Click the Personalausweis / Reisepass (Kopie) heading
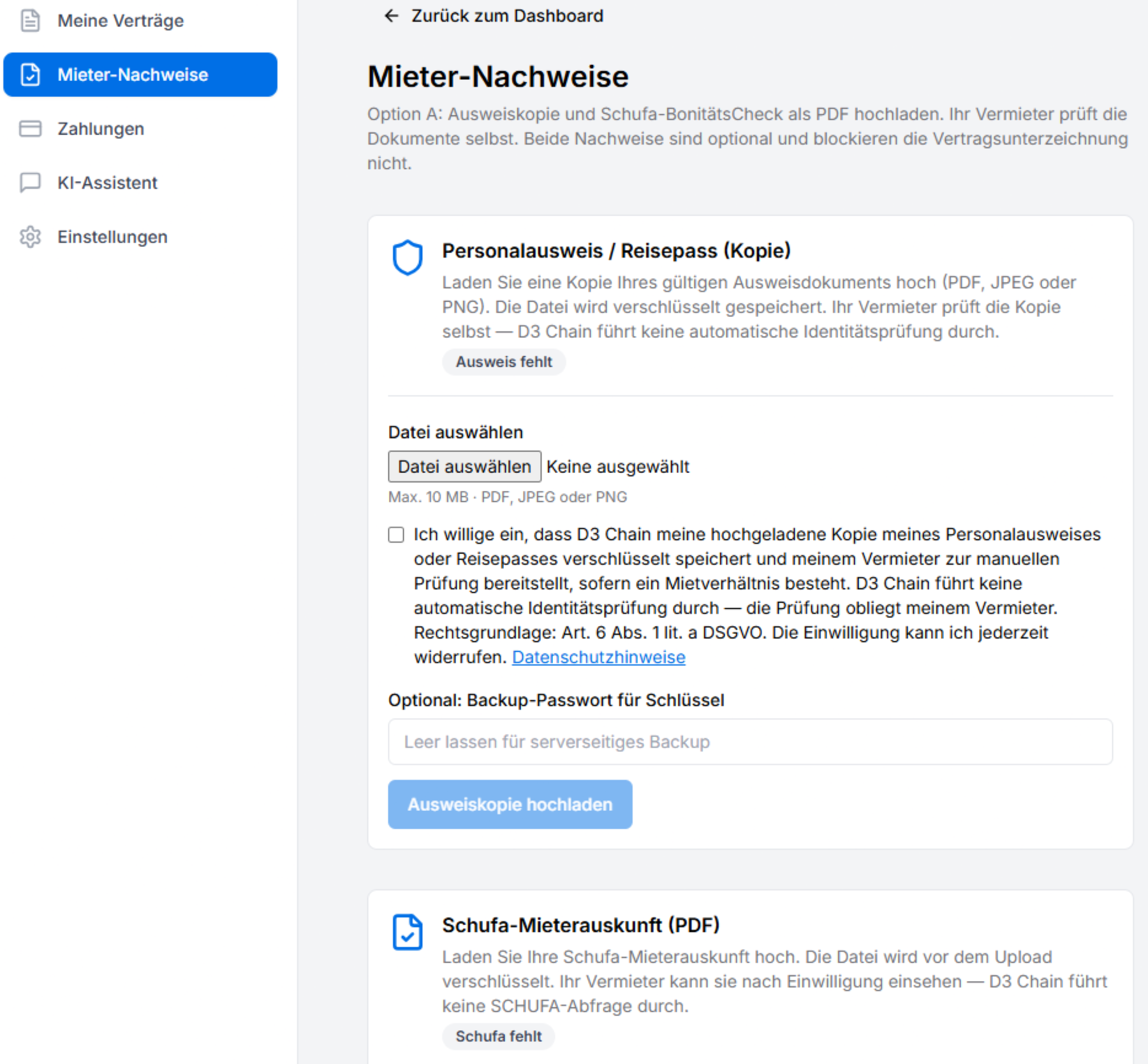This screenshot has width=1148, height=1064. [617, 251]
